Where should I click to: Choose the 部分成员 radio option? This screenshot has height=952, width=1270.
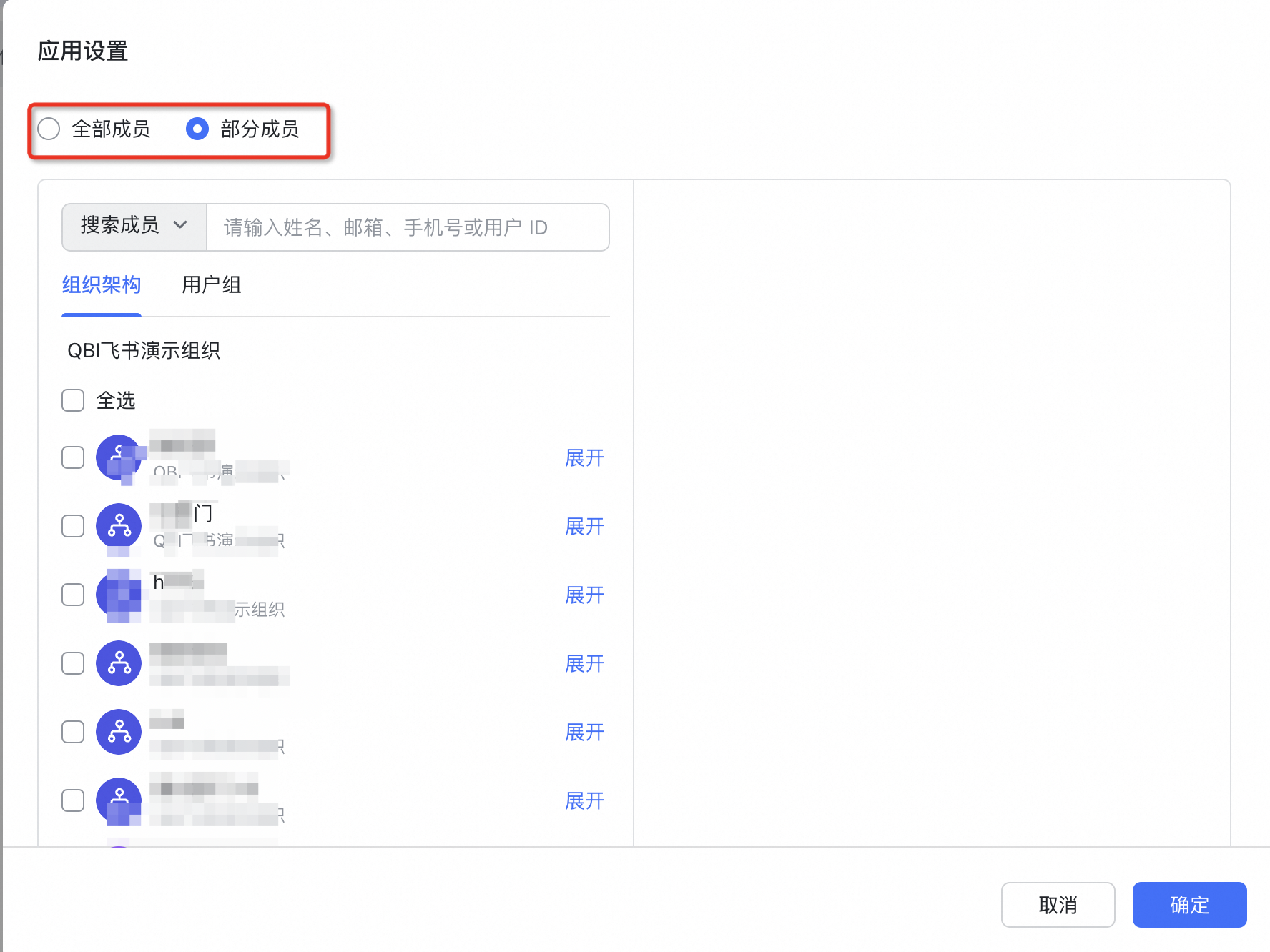[197, 129]
